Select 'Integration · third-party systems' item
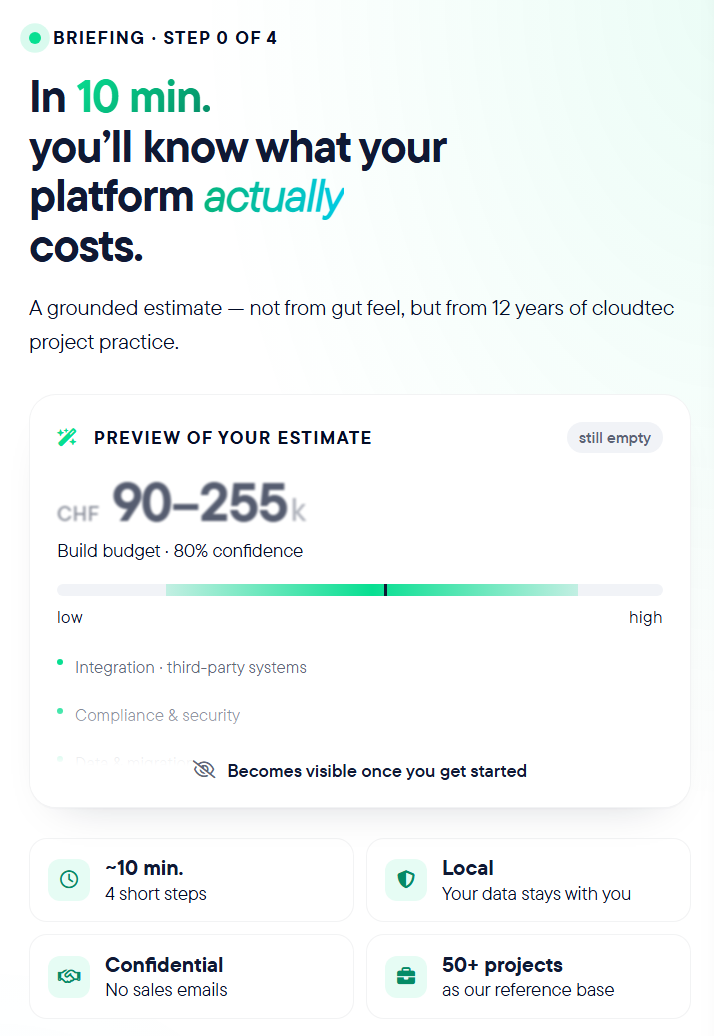Viewport: 714px width, 1036px height. [x=191, y=667]
